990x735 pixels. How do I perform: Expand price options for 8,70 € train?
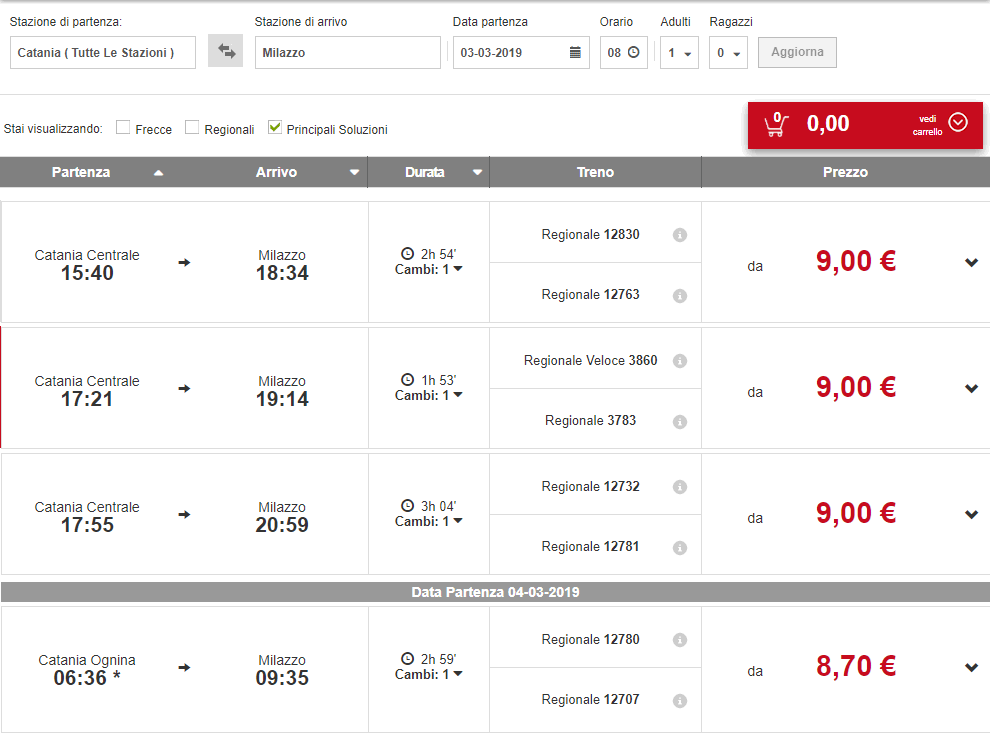971,667
